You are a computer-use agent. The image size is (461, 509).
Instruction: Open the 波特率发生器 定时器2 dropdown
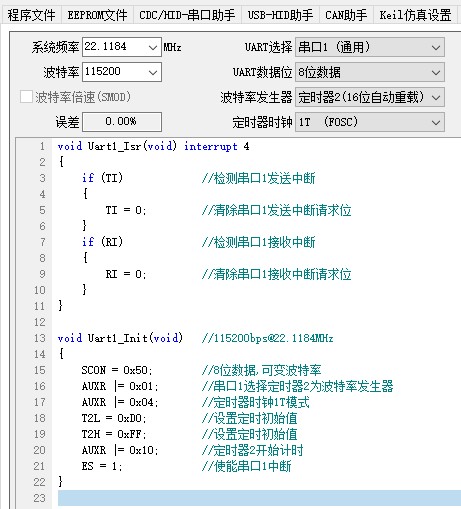click(x=370, y=97)
